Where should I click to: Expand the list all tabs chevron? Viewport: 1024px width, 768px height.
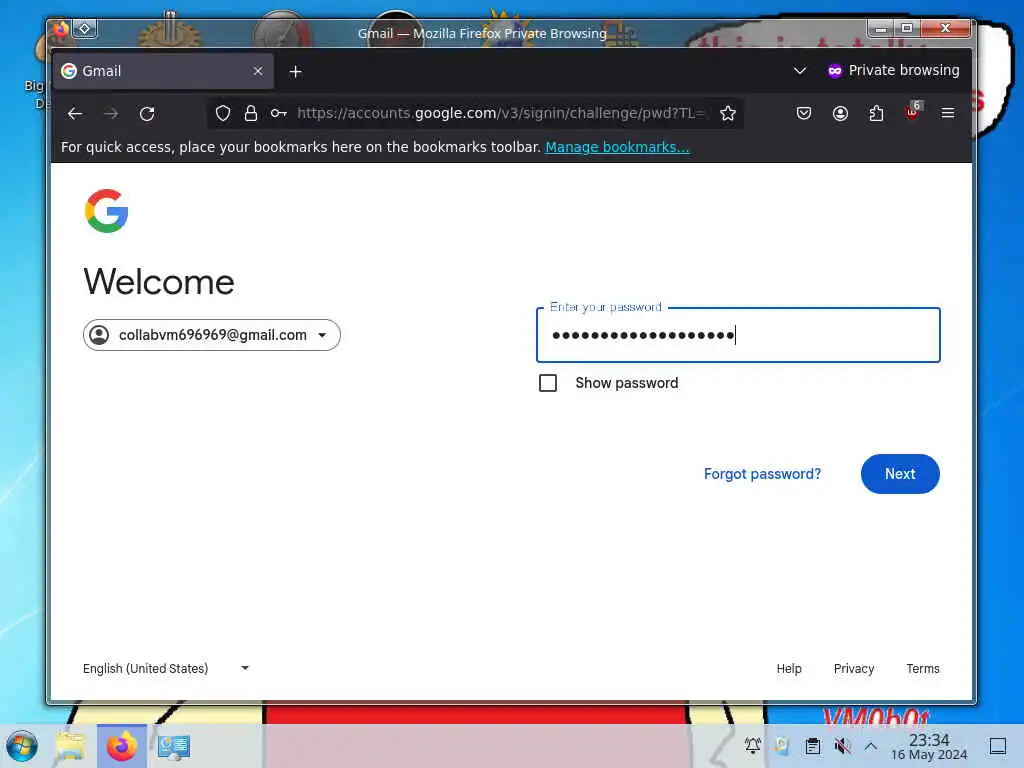[x=799, y=71]
